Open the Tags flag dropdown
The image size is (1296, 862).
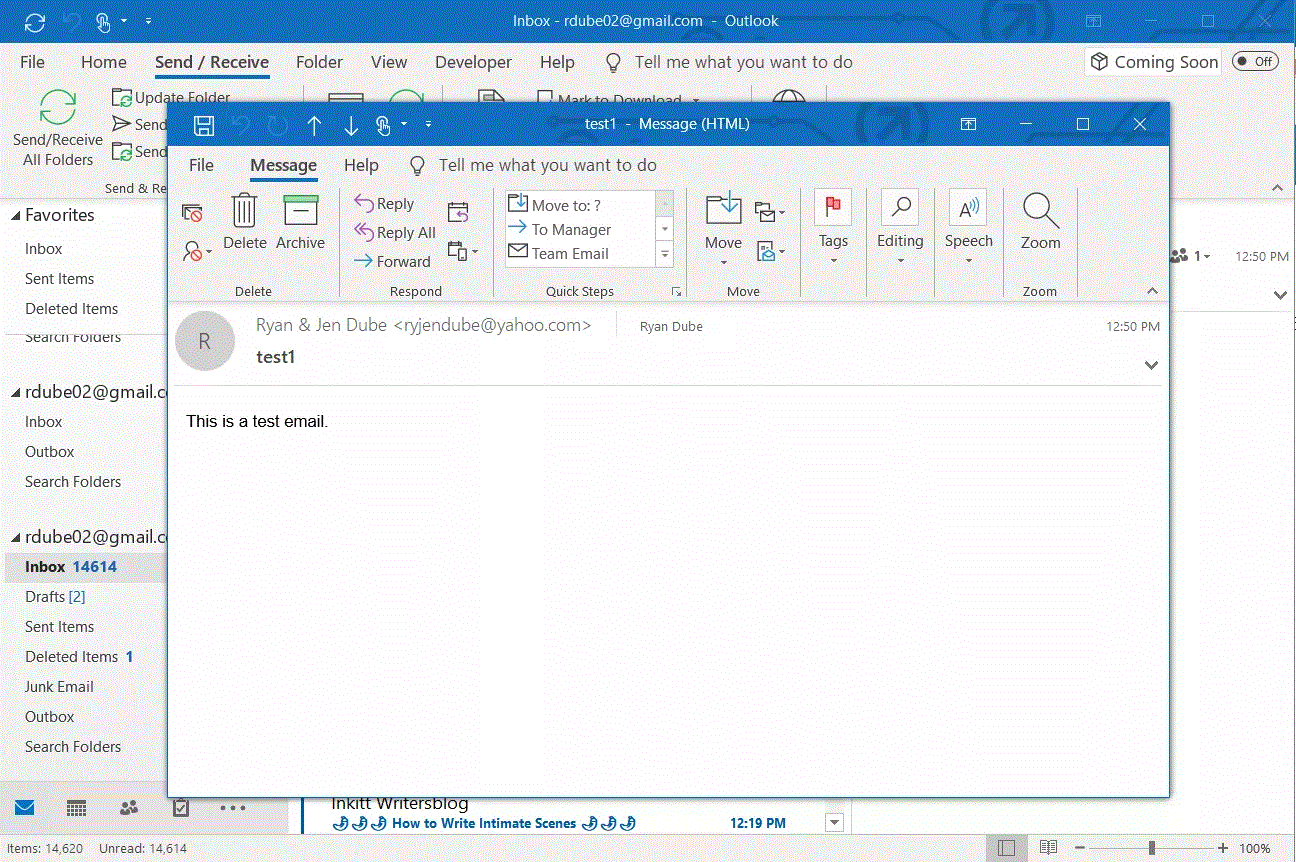coord(833,228)
